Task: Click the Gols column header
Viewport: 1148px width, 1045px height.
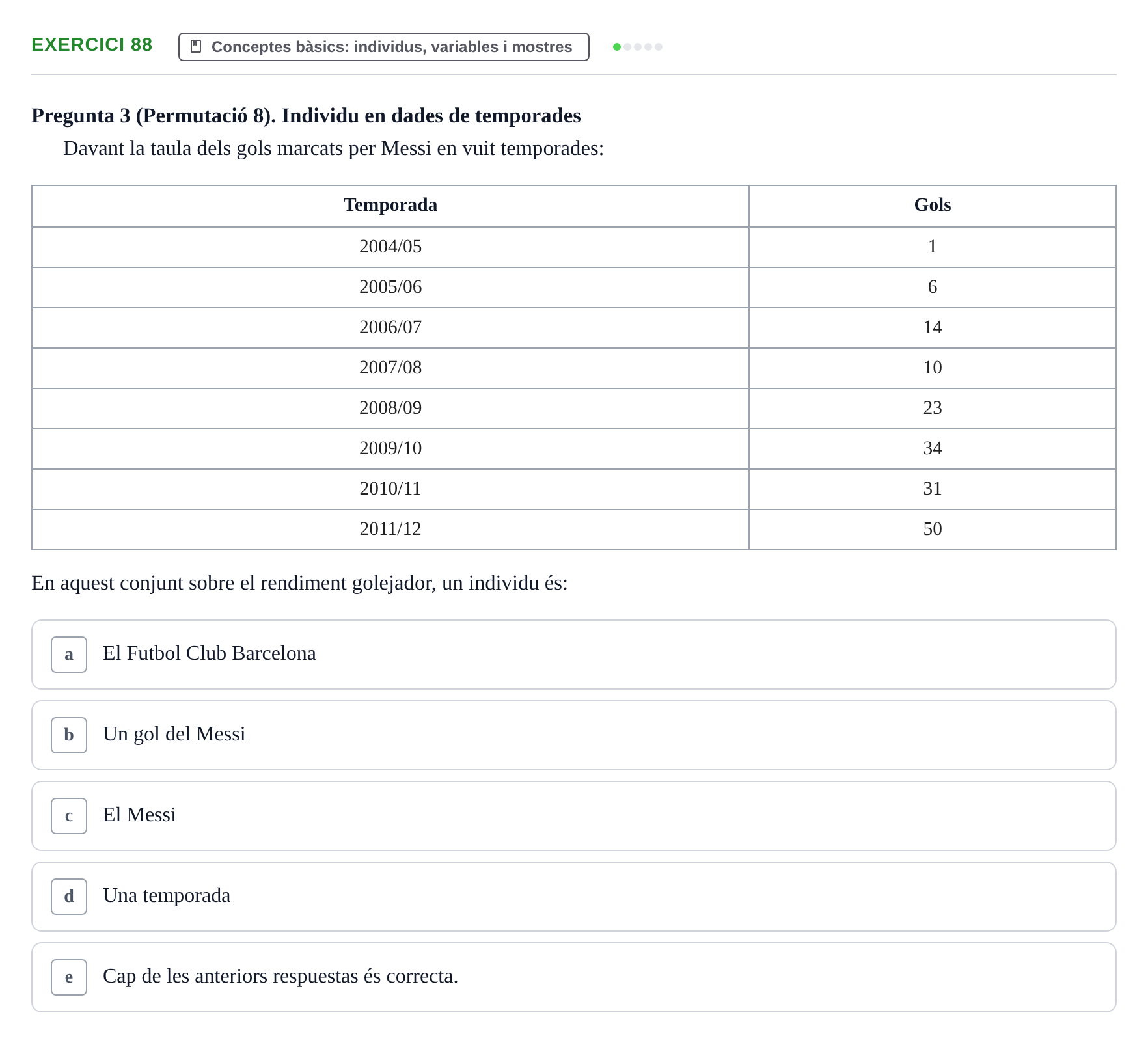Action: point(933,205)
